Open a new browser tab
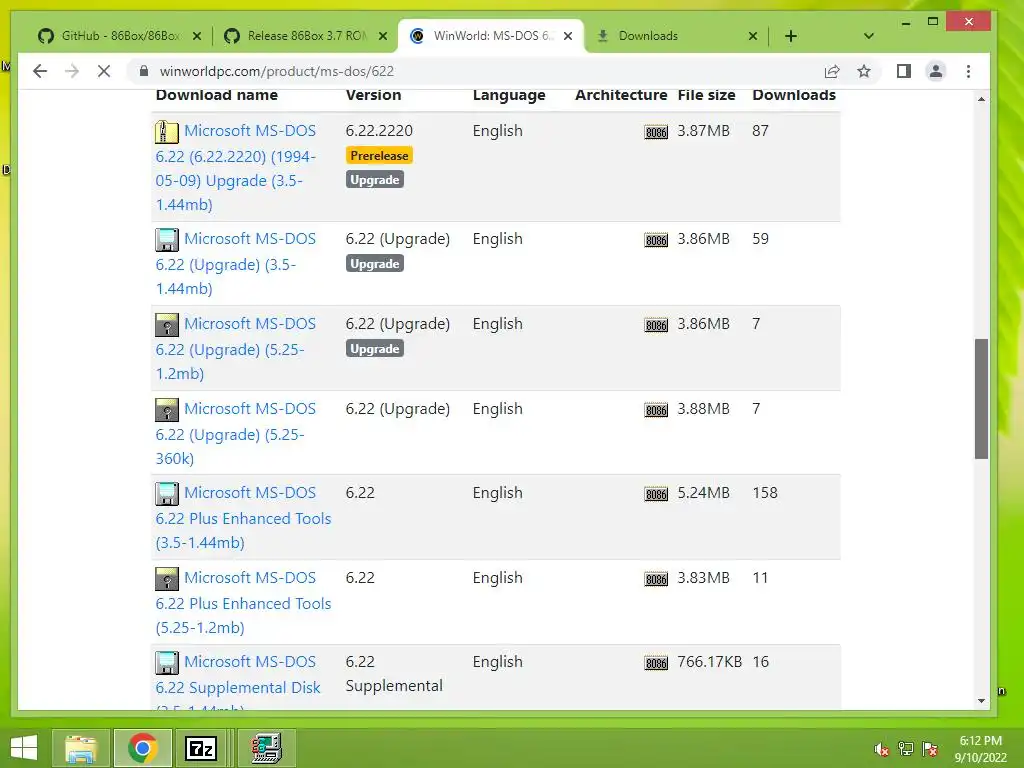The width and height of the screenshot is (1024, 768). click(x=791, y=36)
